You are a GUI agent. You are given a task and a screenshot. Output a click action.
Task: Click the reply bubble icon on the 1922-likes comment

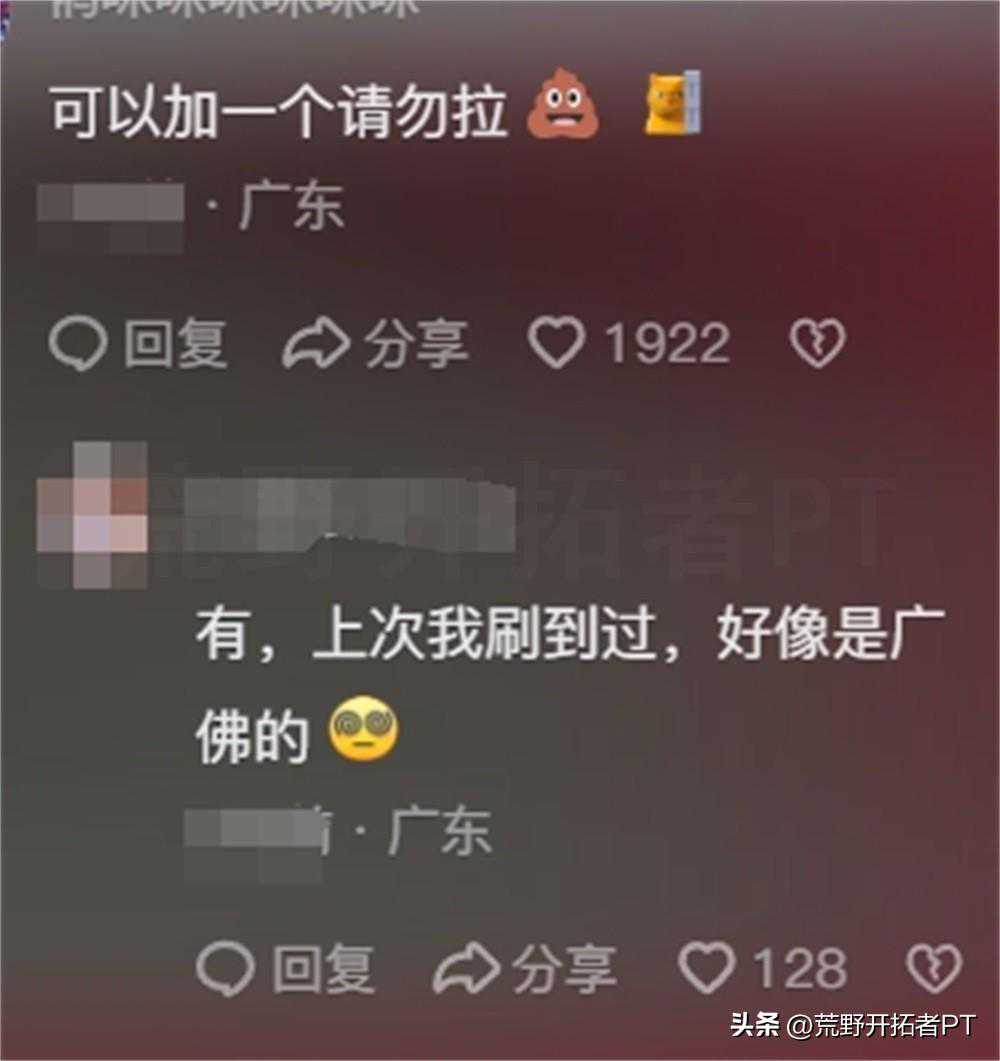[x=78, y=343]
